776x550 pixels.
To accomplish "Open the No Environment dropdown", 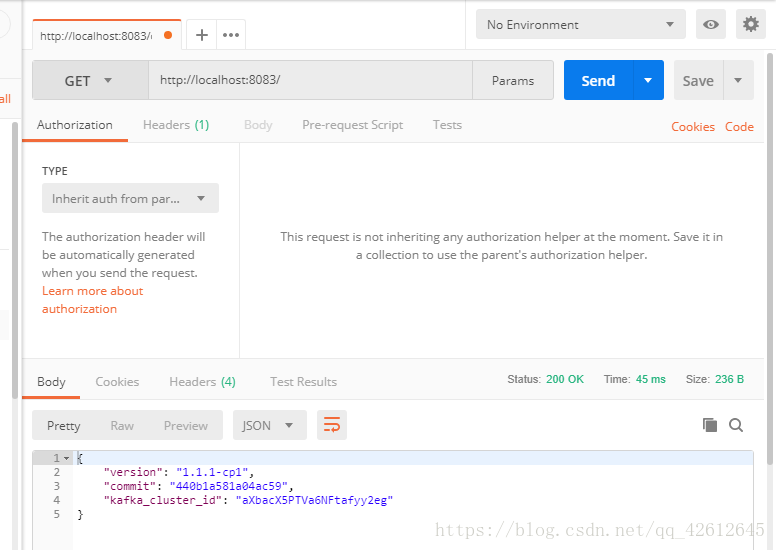I will (x=581, y=24).
